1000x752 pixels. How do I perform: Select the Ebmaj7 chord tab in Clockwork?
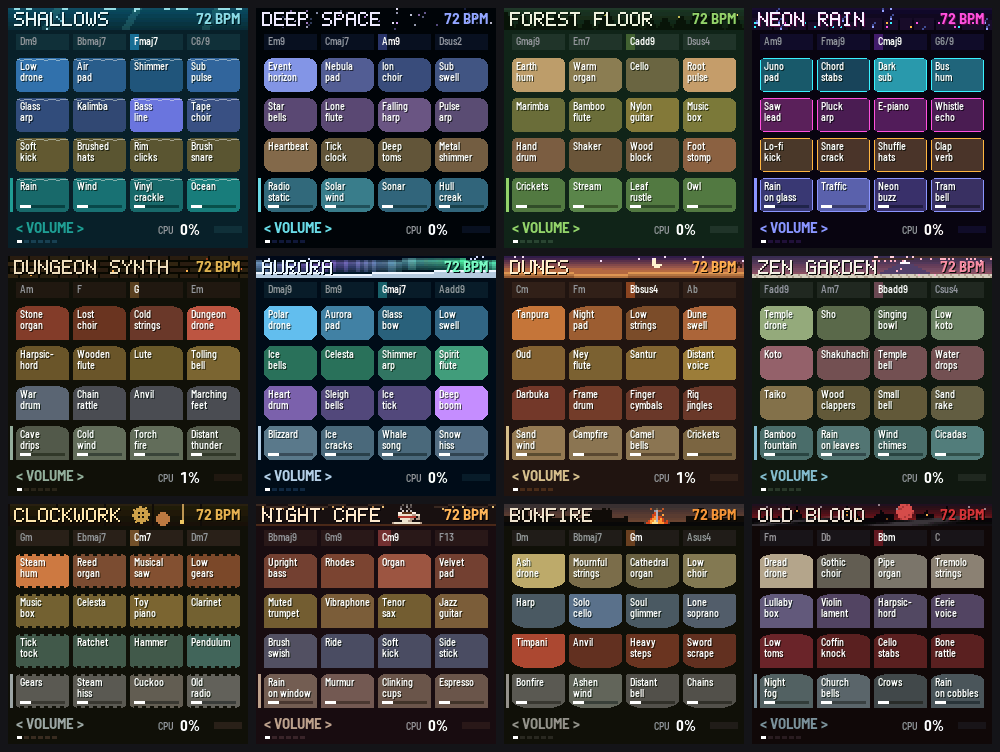99,538
